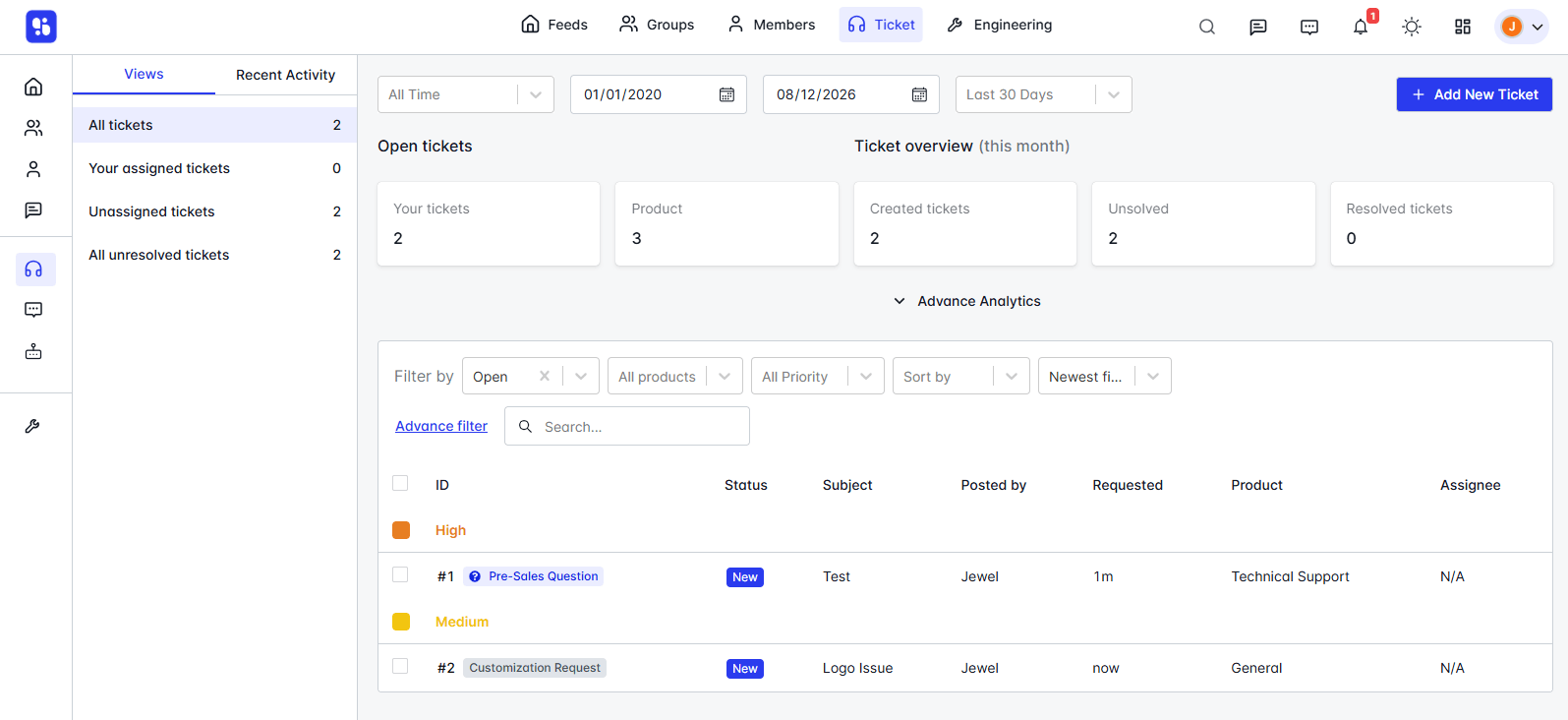1568x720 pixels.
Task: Click the orange High priority swatch
Action: pos(401,530)
